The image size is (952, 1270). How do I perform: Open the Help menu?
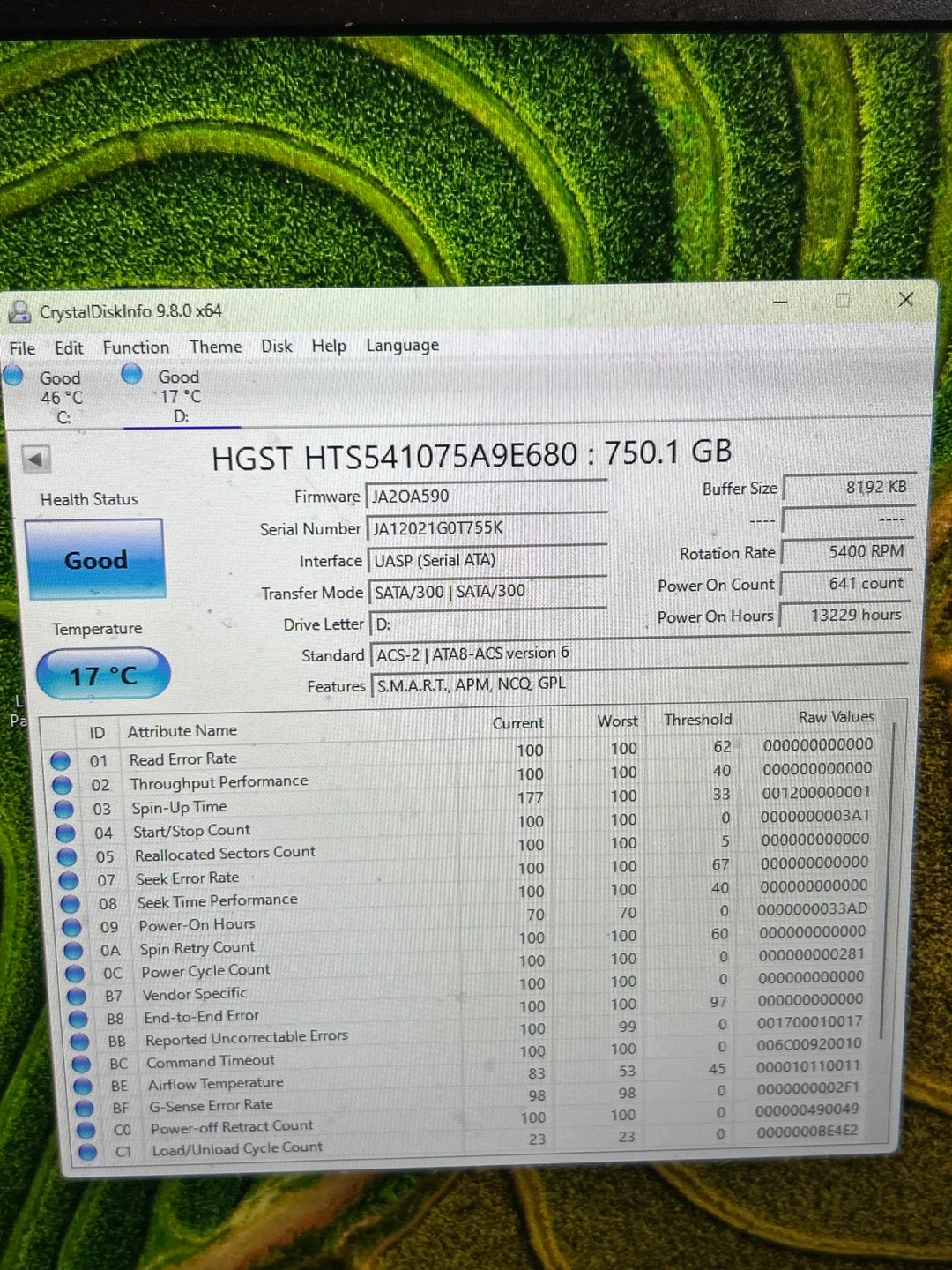point(329,346)
